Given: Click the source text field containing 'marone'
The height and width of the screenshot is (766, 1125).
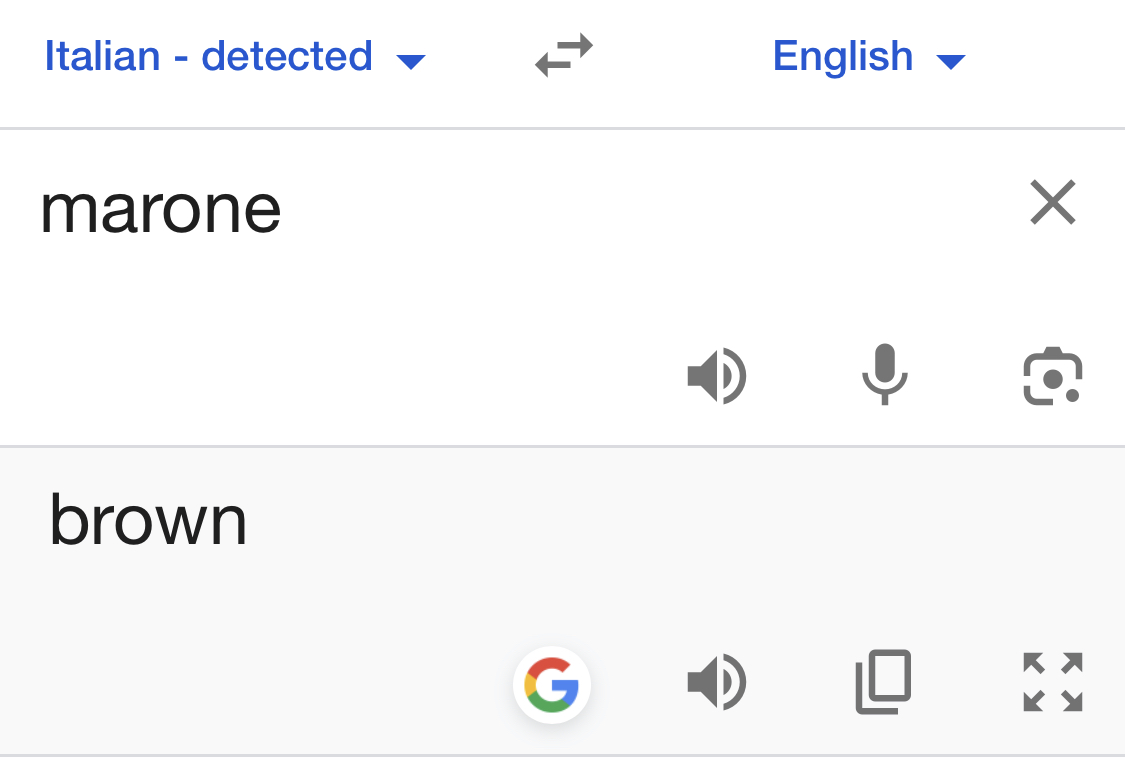Looking at the screenshot, I should pyautogui.click(x=161, y=209).
